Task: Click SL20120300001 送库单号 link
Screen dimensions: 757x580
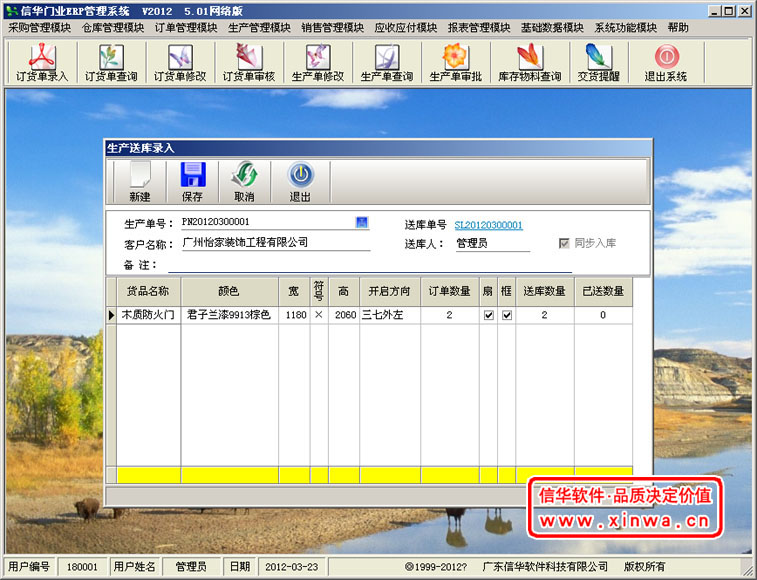Action: point(489,225)
